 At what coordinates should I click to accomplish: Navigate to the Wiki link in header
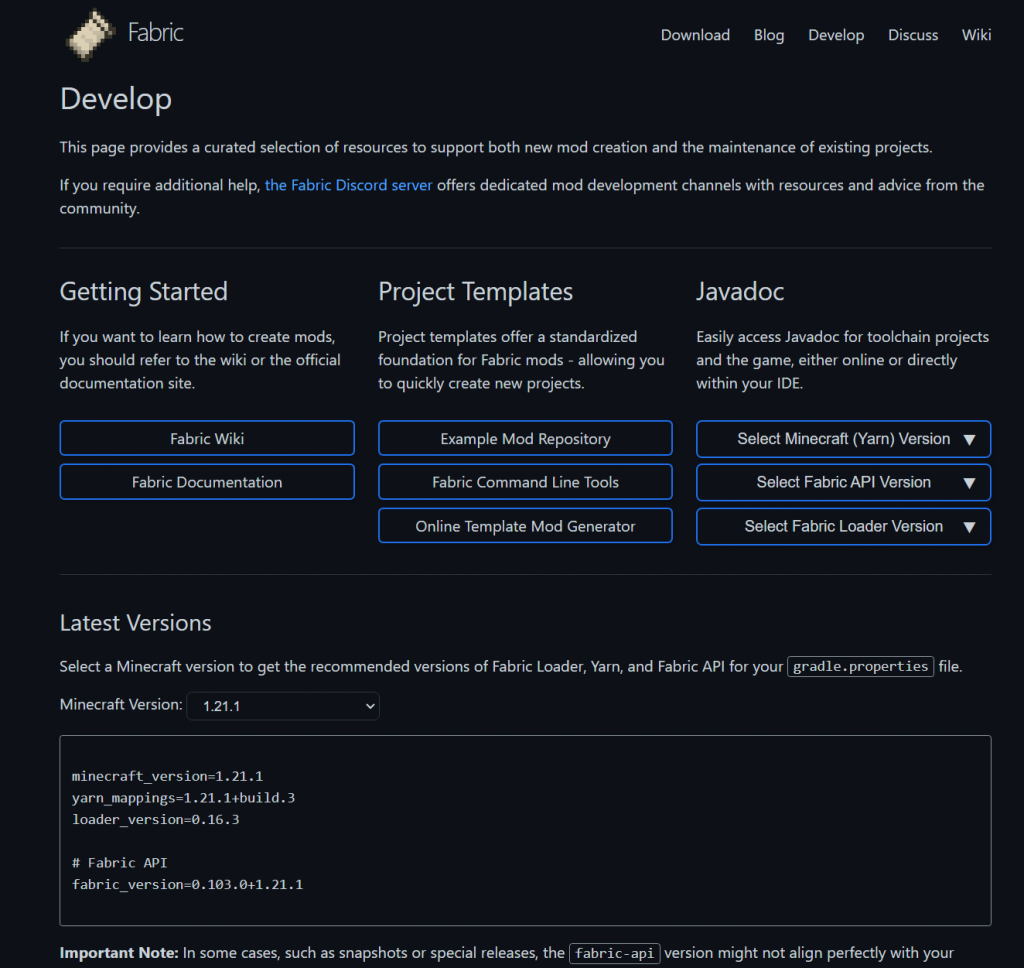tap(976, 35)
